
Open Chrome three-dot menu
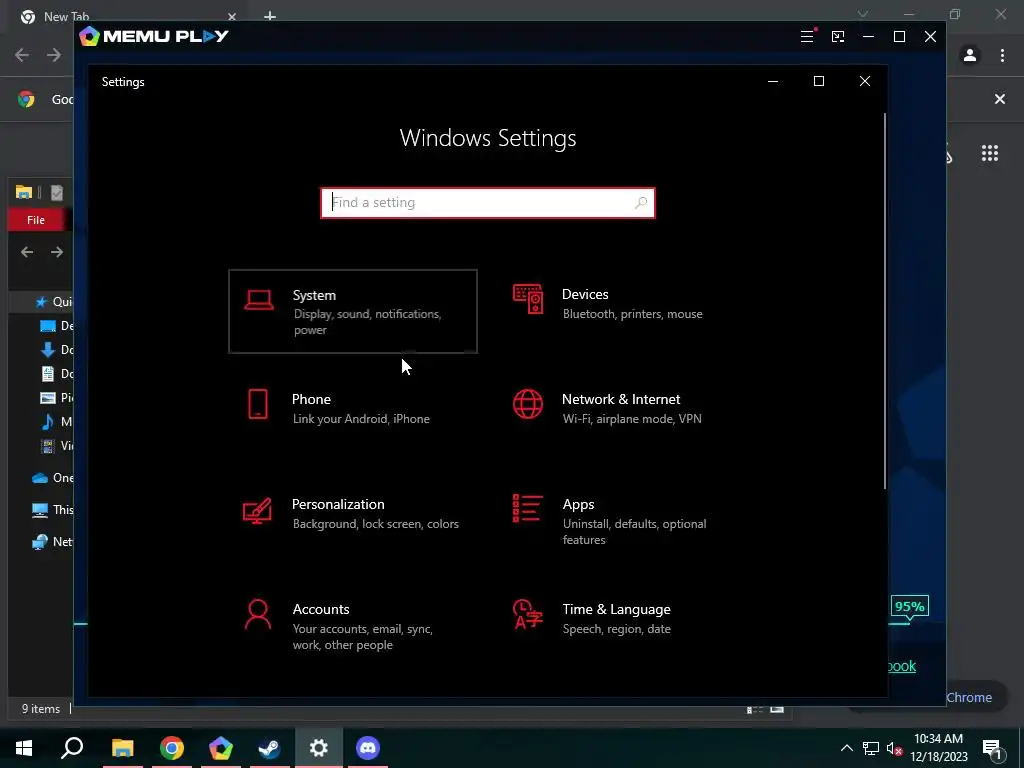[x=1002, y=56]
